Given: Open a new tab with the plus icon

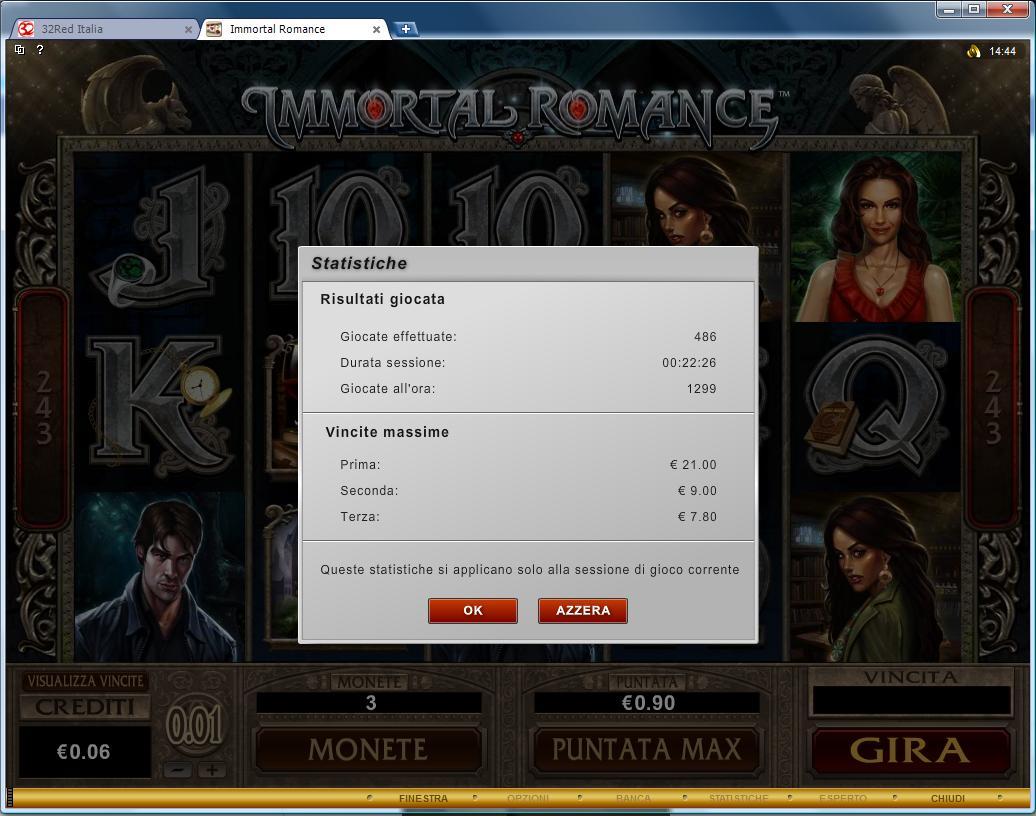Looking at the screenshot, I should [x=405, y=28].
